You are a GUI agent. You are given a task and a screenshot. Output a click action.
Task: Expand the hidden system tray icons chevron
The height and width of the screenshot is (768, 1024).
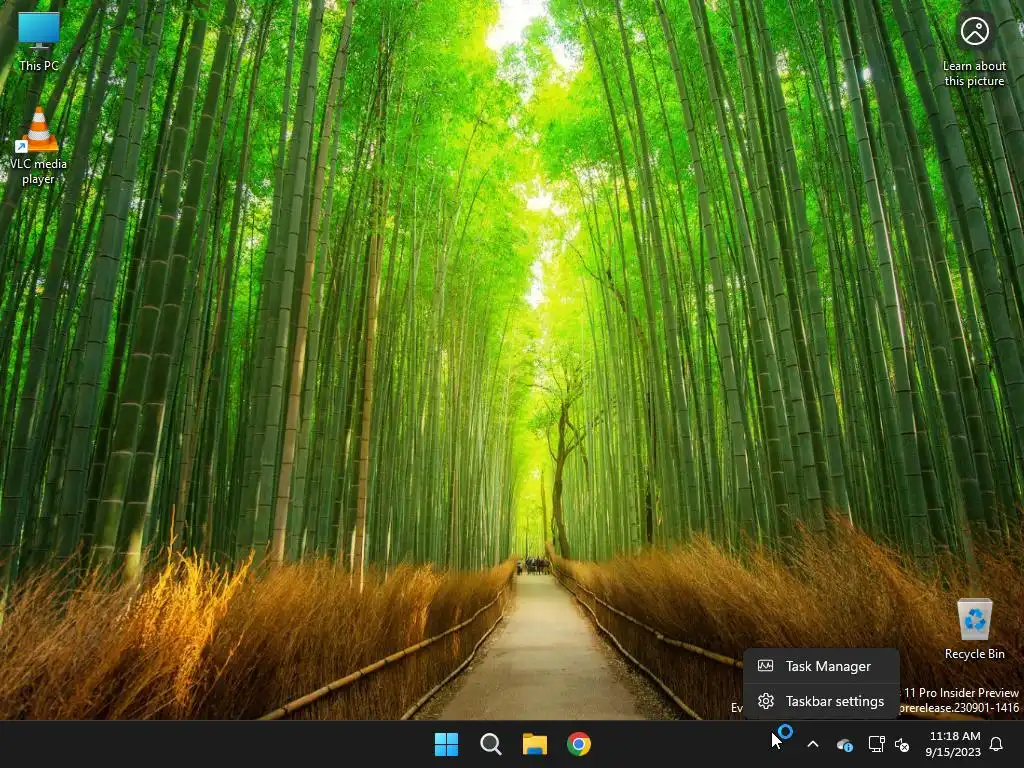click(x=813, y=744)
